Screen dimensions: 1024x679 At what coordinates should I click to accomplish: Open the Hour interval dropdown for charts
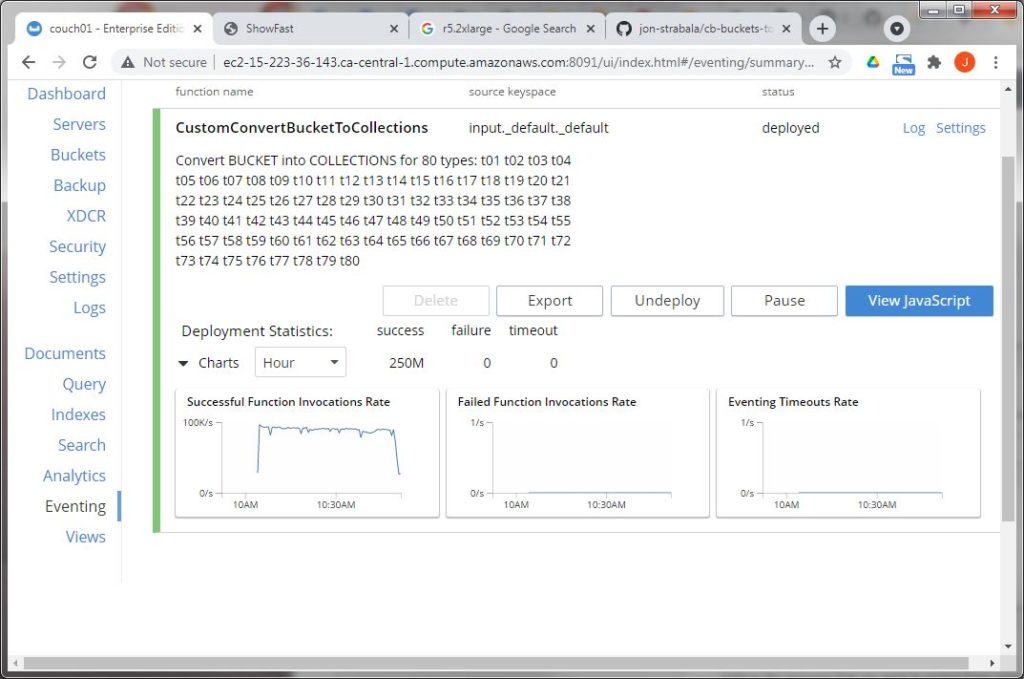click(x=299, y=362)
